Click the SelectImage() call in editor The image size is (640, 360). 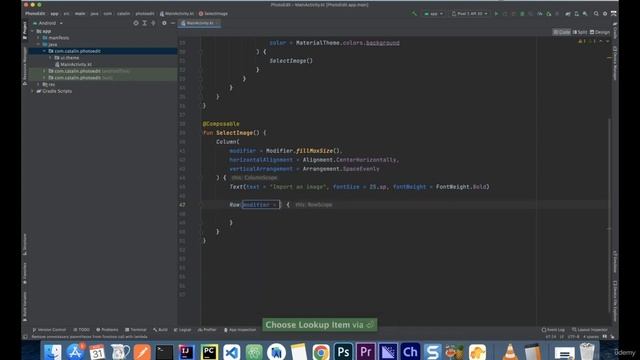[x=291, y=60]
